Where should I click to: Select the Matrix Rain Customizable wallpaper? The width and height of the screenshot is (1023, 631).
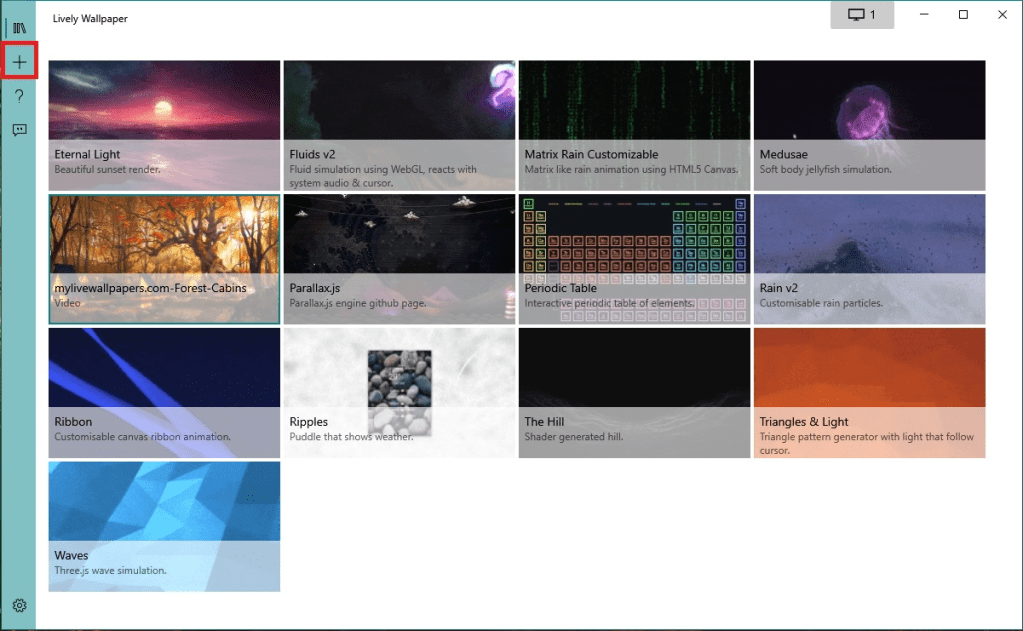[x=633, y=122]
